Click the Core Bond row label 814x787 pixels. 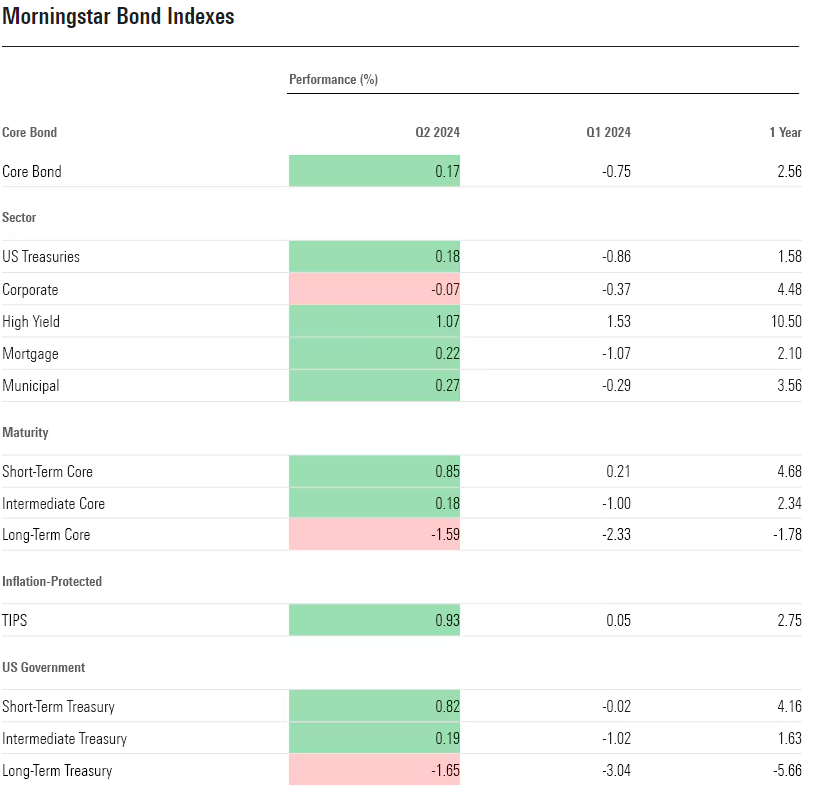coord(32,172)
